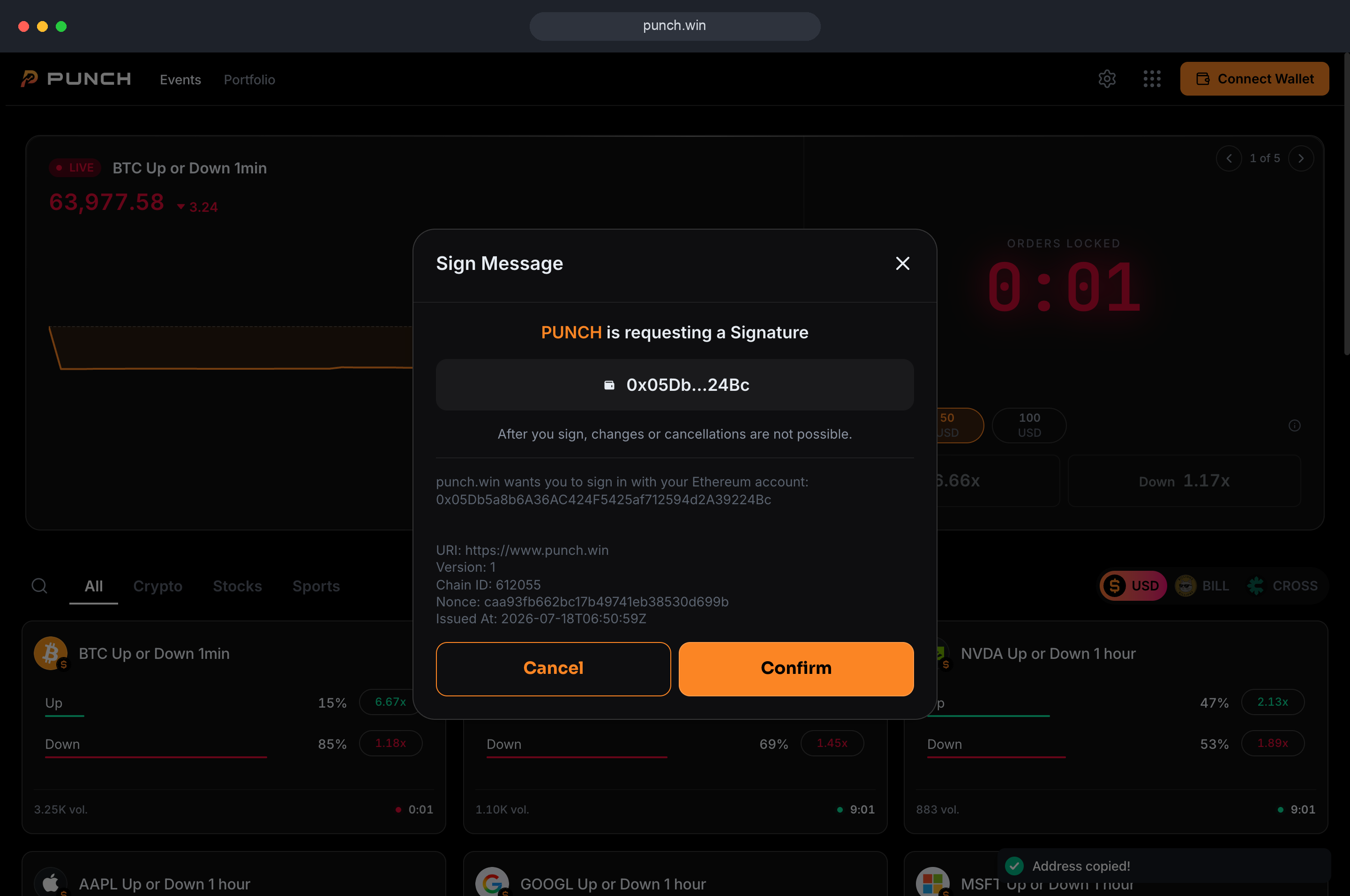Open the settings gear icon
Image resolution: width=1350 pixels, height=896 pixels.
[x=1107, y=79]
